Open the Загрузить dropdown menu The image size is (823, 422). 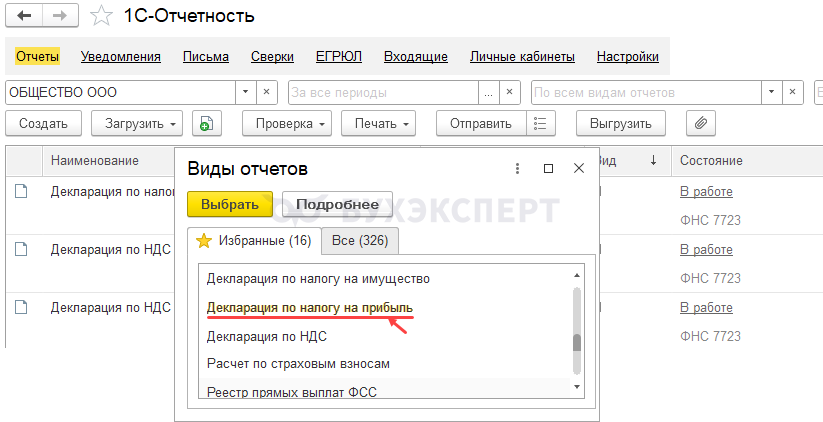point(137,124)
